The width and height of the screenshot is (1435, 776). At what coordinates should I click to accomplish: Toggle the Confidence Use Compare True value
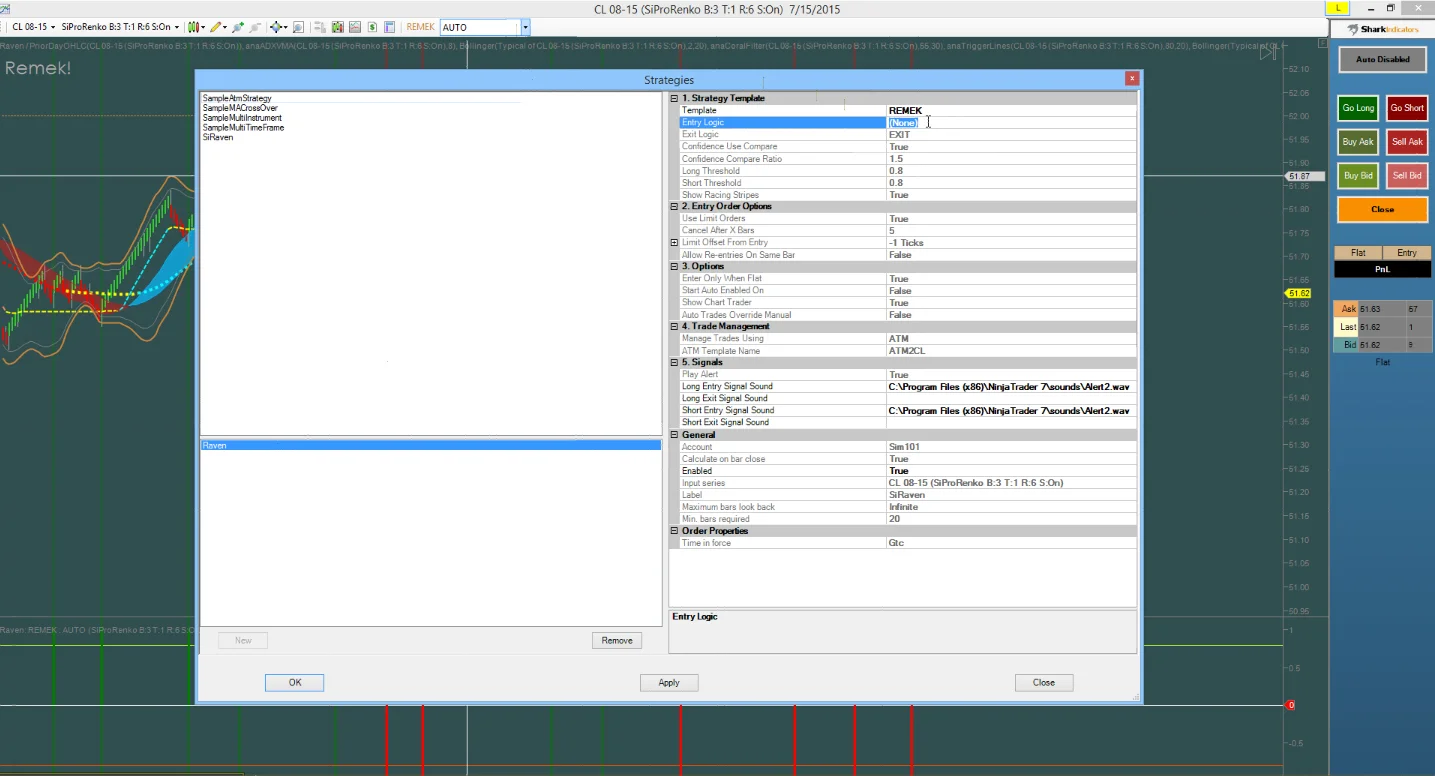(x=1011, y=146)
